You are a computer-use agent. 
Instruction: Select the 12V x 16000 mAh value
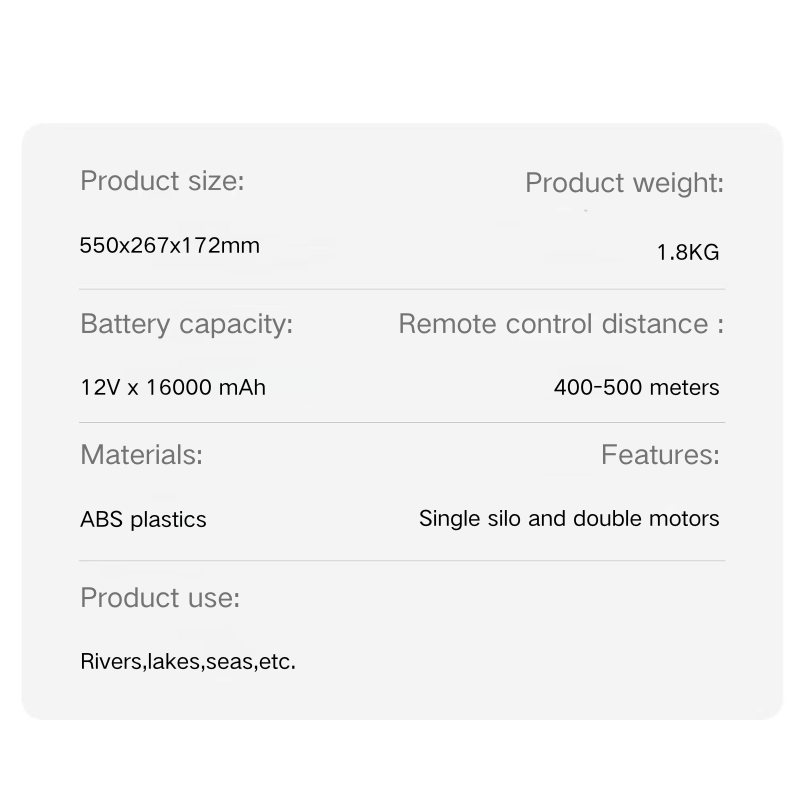pos(173,387)
